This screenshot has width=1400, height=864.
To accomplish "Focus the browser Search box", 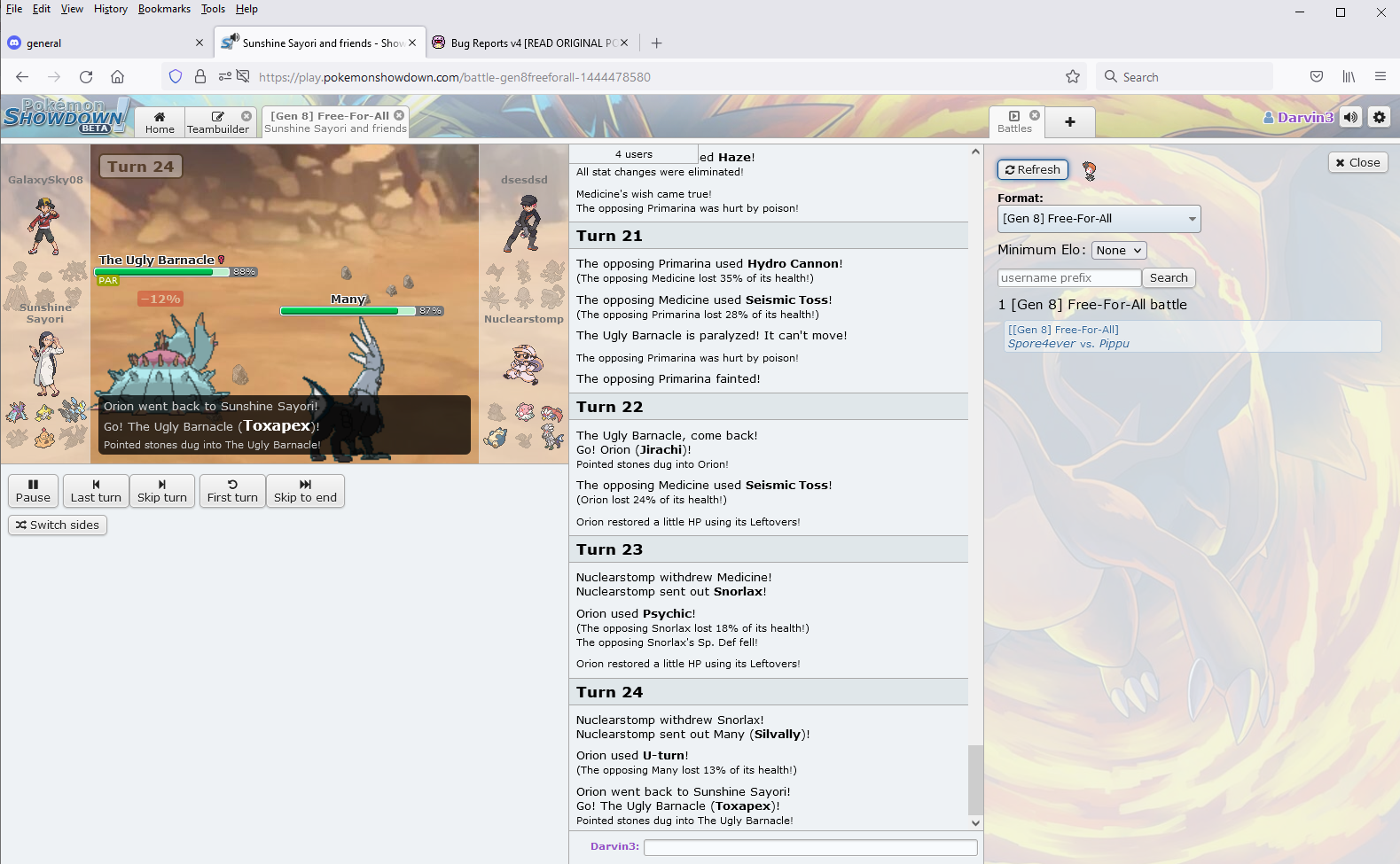I will coord(1185,77).
